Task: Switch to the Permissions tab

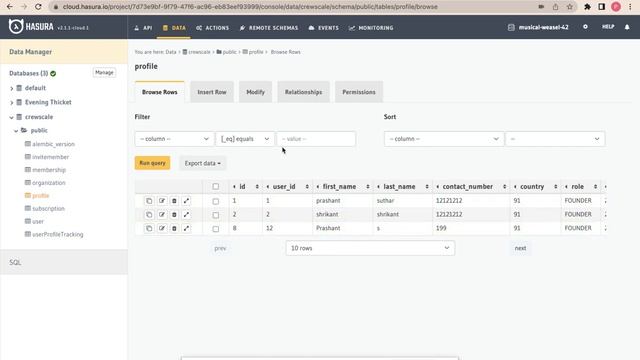Action: coord(359,92)
